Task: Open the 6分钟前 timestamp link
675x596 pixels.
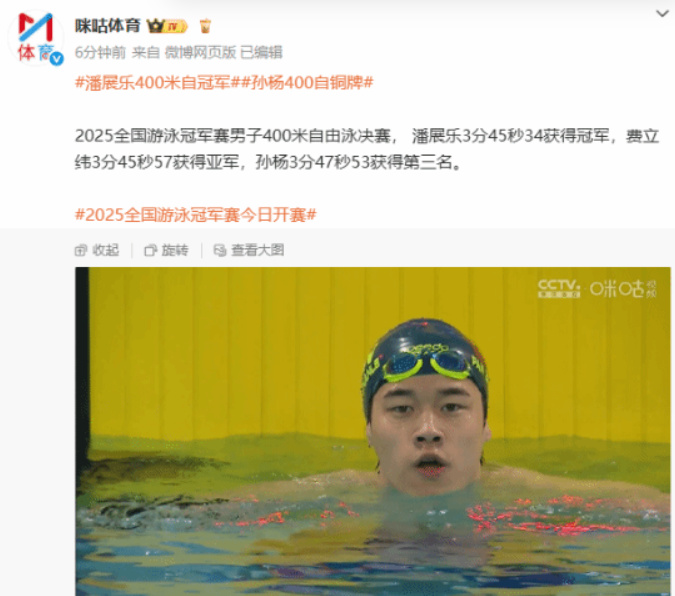Action: pyautogui.click(x=100, y=53)
